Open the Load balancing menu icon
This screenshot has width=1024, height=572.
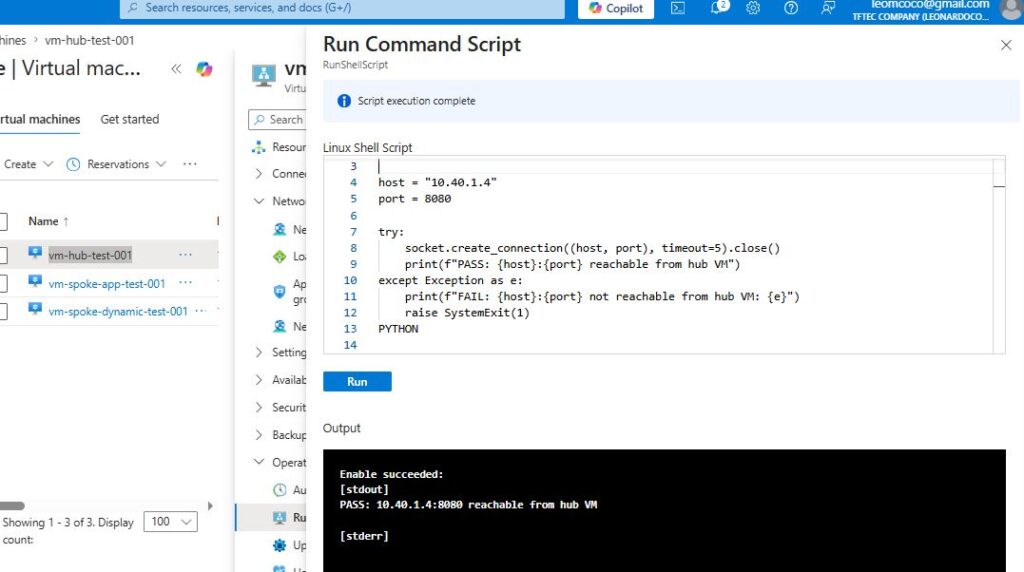(280, 257)
